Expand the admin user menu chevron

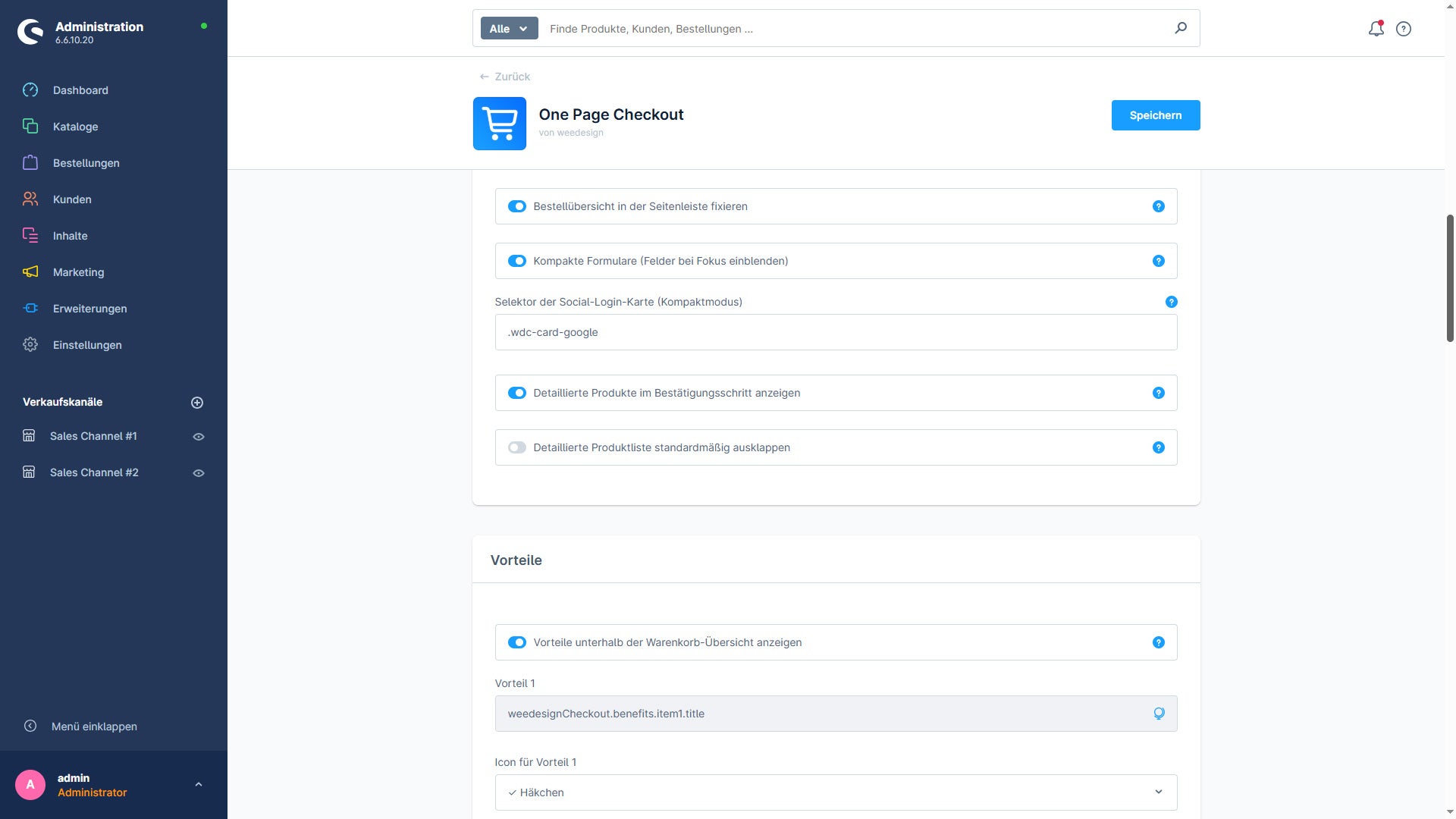(199, 785)
